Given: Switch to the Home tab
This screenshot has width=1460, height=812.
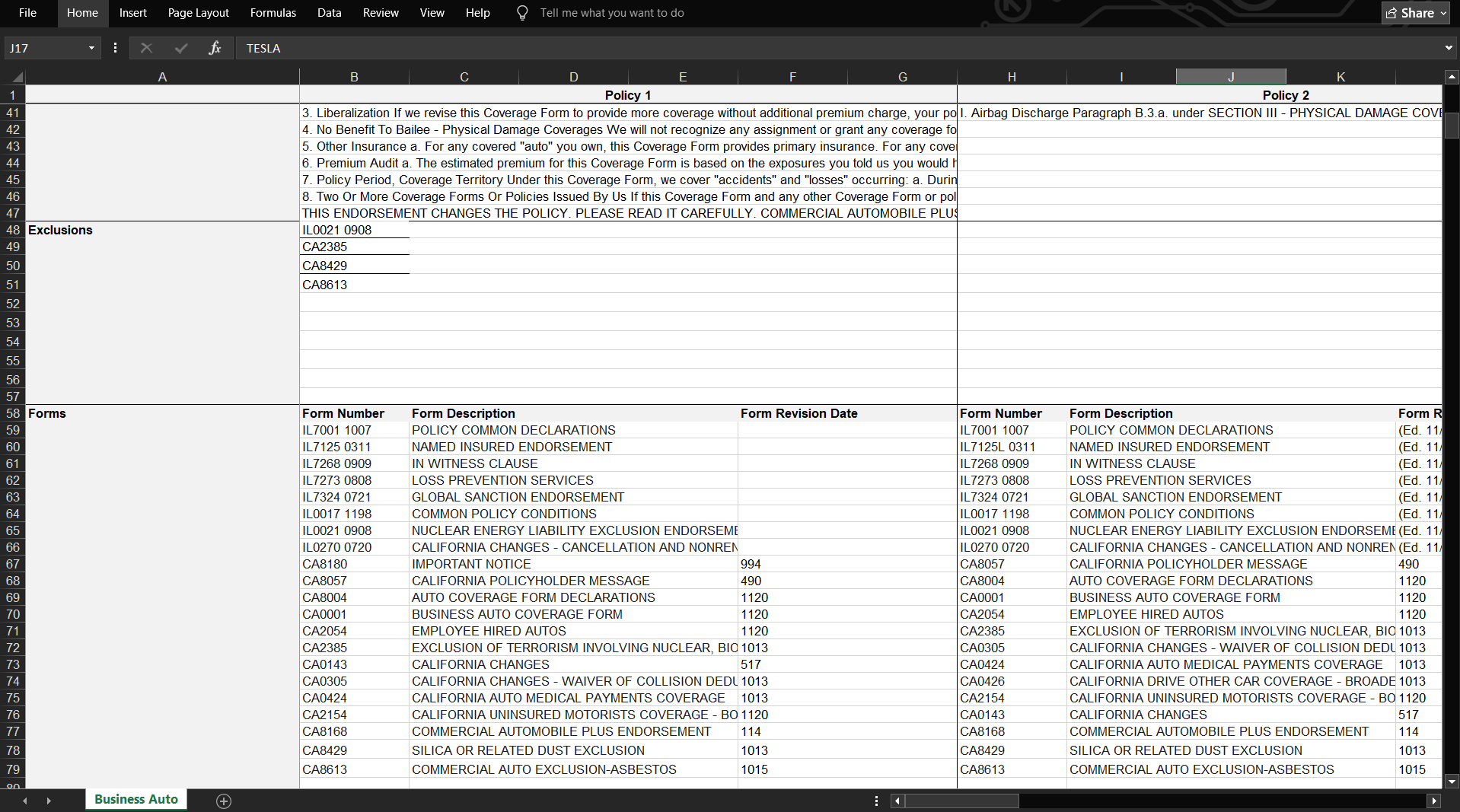Looking at the screenshot, I should [82, 13].
